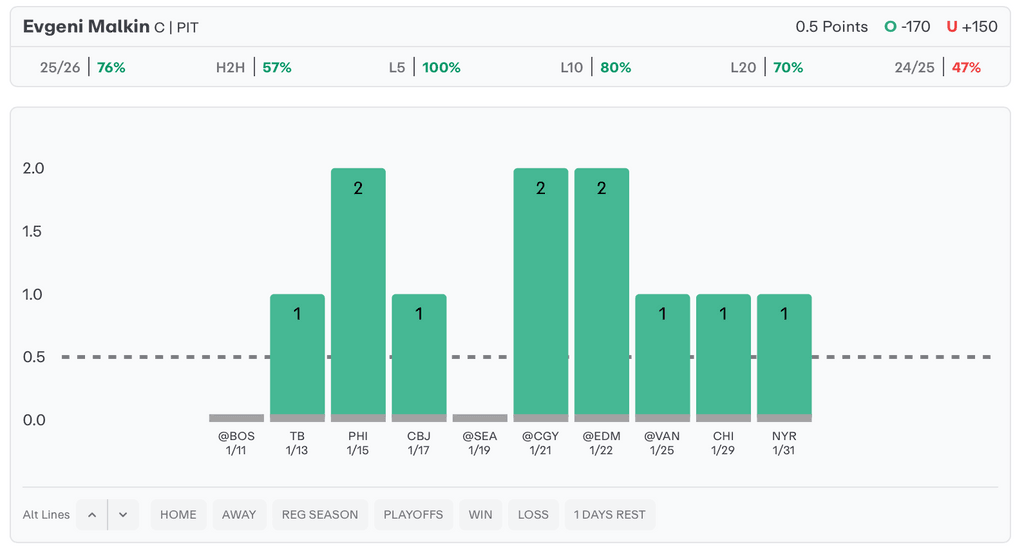Click the Evgeni Malkin player name
Viewport: 1024px width, 553px height.
[86, 27]
